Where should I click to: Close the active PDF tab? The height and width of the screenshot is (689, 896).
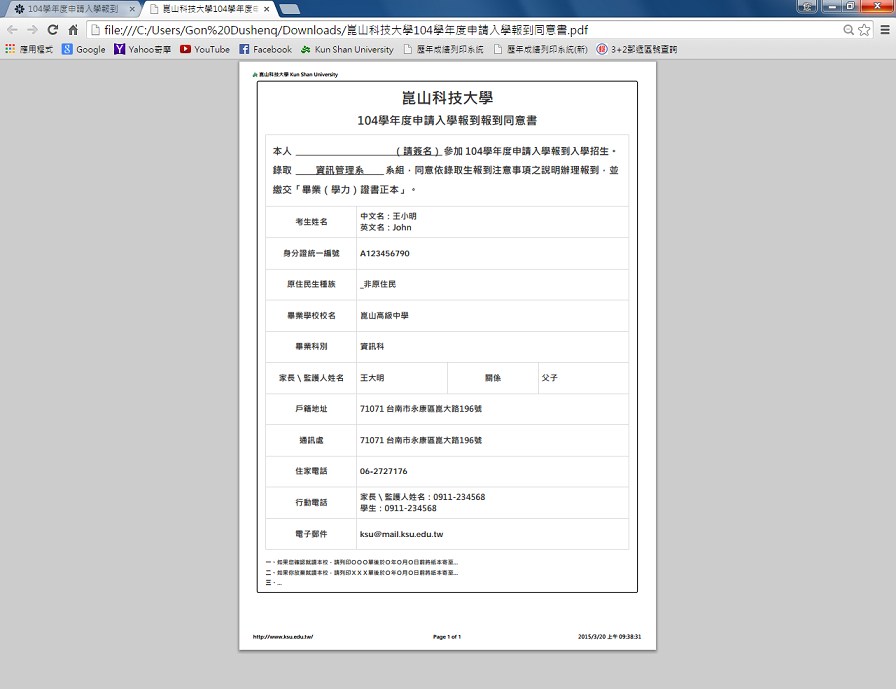pos(266,9)
